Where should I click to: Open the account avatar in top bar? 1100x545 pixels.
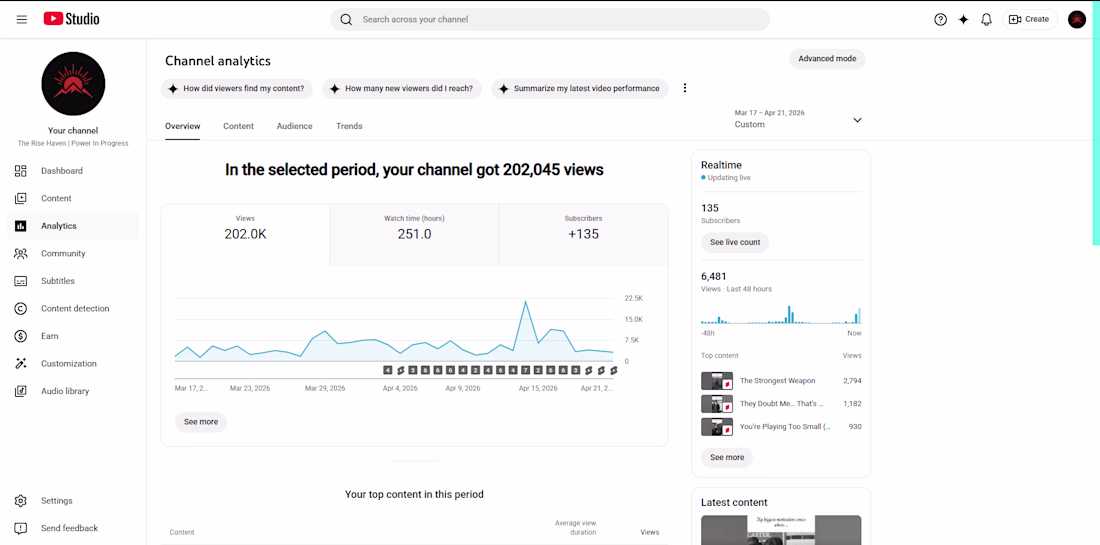[1077, 20]
